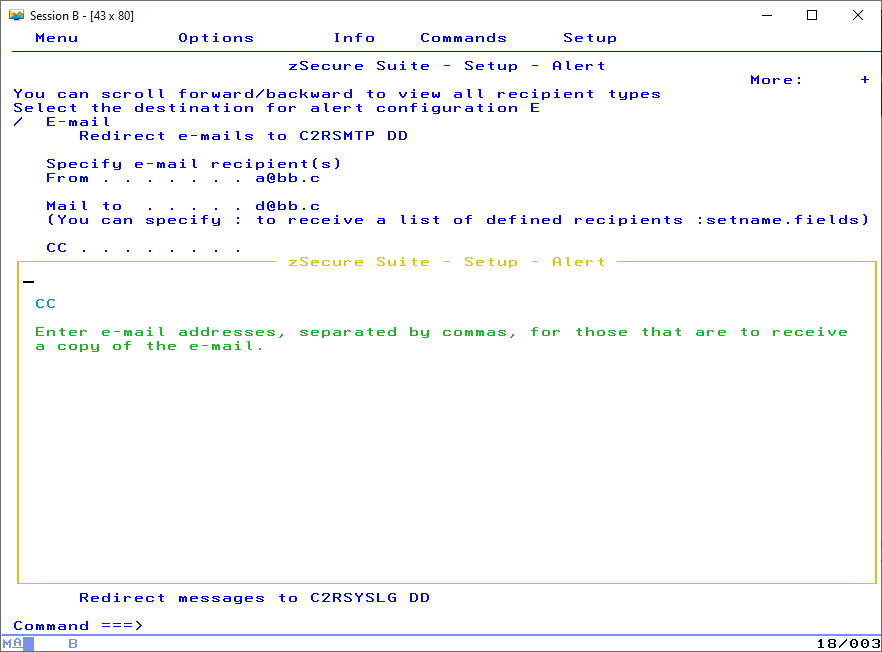Open the Setup menu

[x=590, y=38]
